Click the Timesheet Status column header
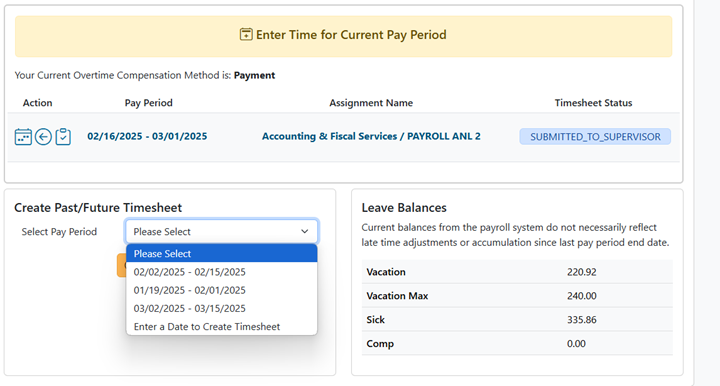Screen dimensions: 720x386 (x=593, y=103)
